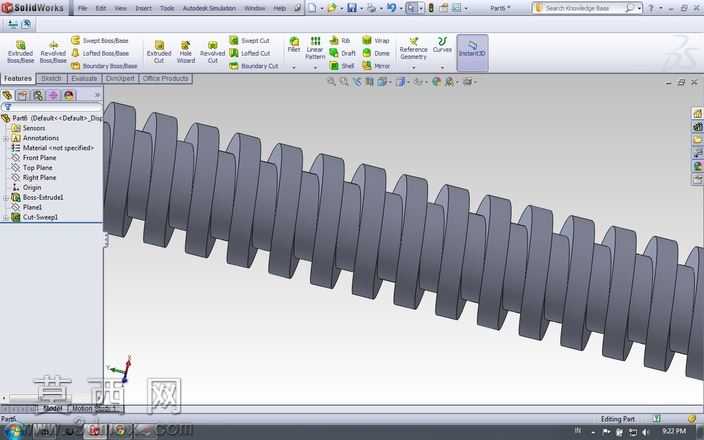
Task: Click the Dome feature
Action: coord(376,53)
